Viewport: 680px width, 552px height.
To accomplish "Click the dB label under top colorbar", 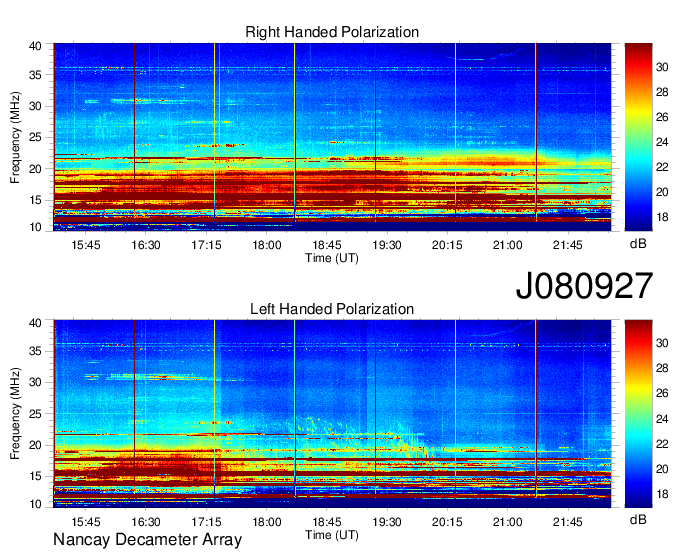I will tap(638, 244).
